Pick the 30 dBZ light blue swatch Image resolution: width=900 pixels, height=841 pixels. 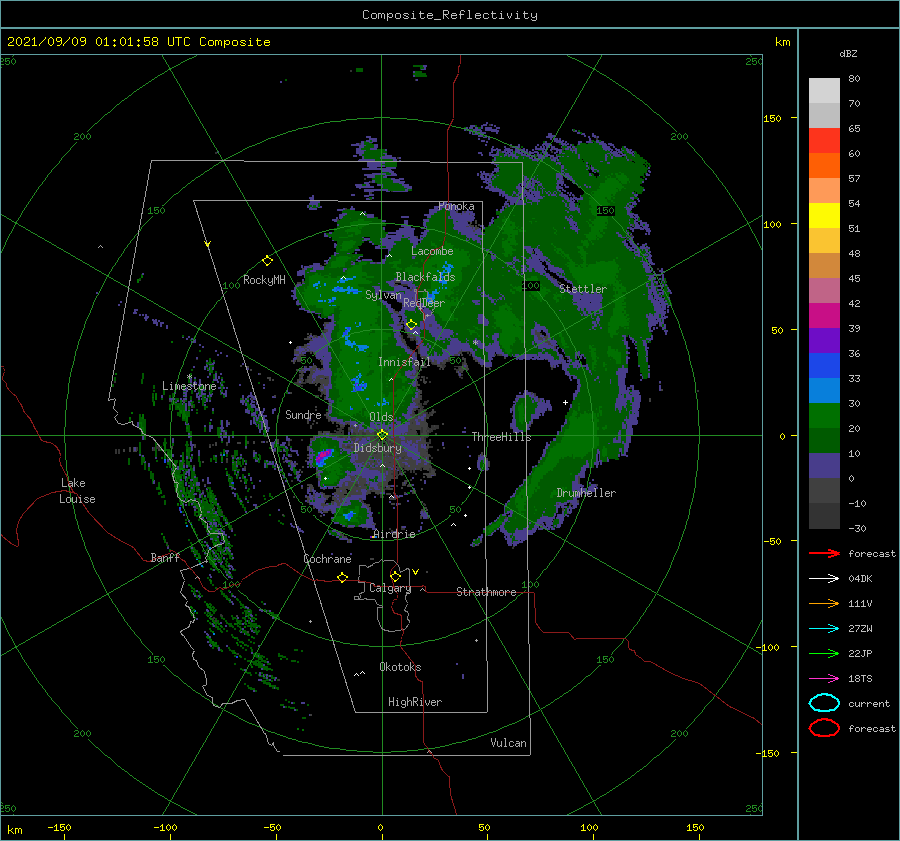(824, 390)
